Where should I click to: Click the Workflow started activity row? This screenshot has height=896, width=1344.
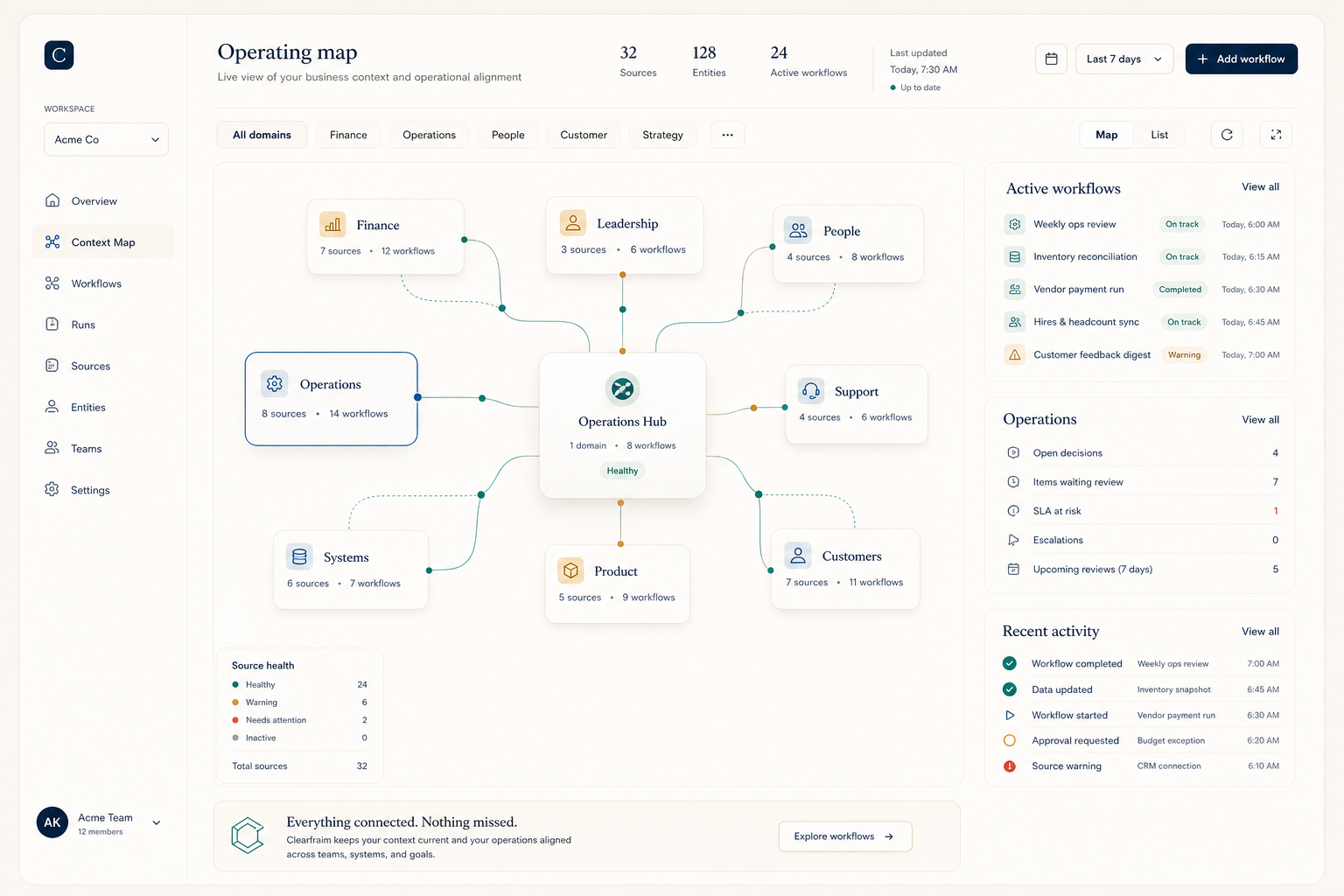click(1141, 715)
